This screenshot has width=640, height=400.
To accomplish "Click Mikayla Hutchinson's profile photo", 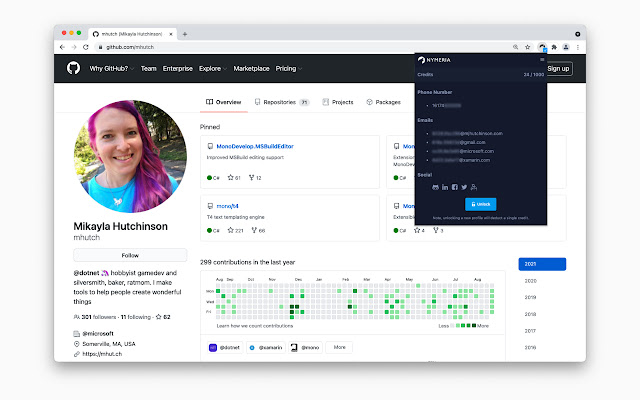I will tap(130, 156).
